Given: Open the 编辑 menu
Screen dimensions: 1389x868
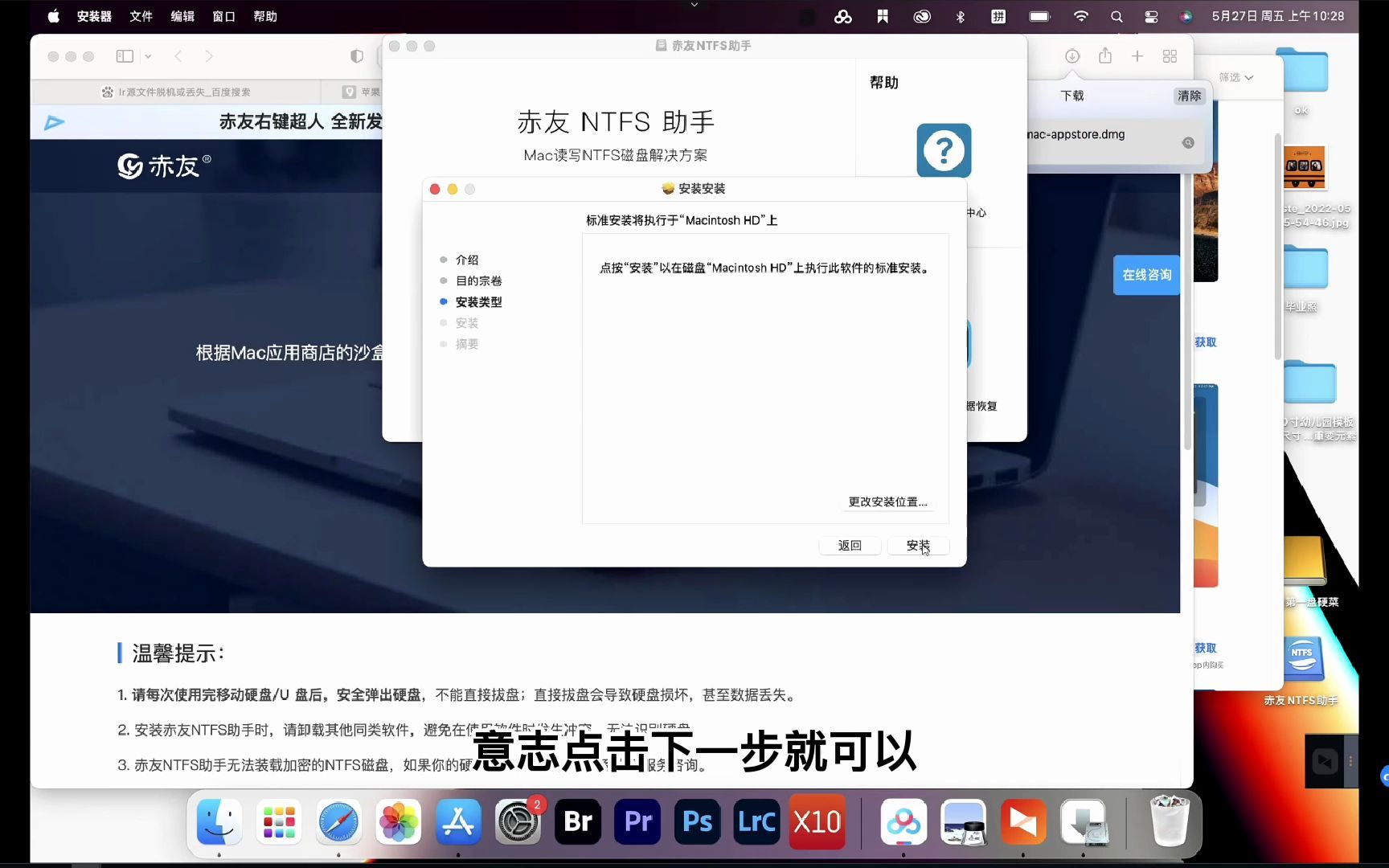Looking at the screenshot, I should pos(182,16).
